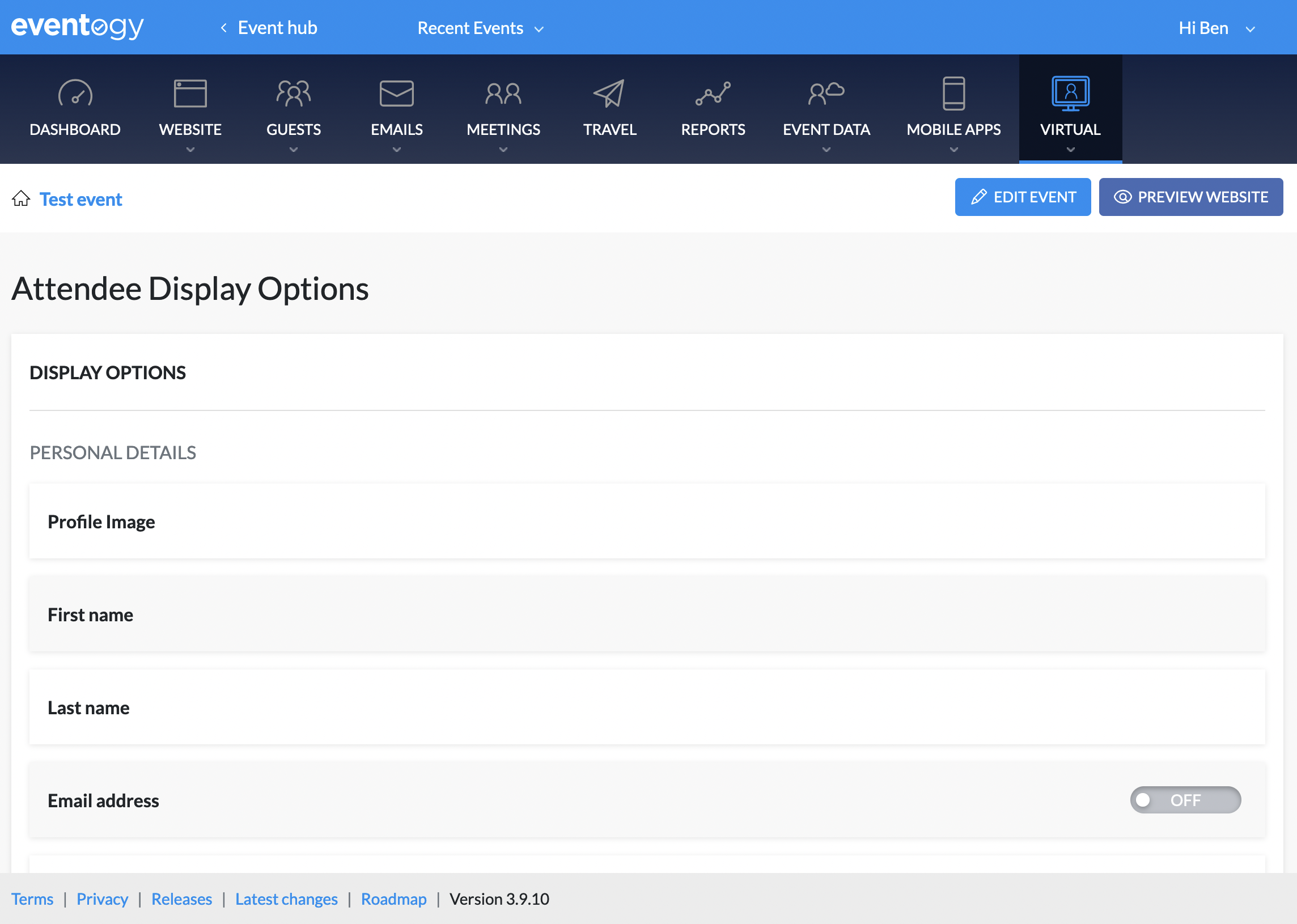The image size is (1297, 924).
Task: Click the Edit Event button
Action: tap(1022, 197)
